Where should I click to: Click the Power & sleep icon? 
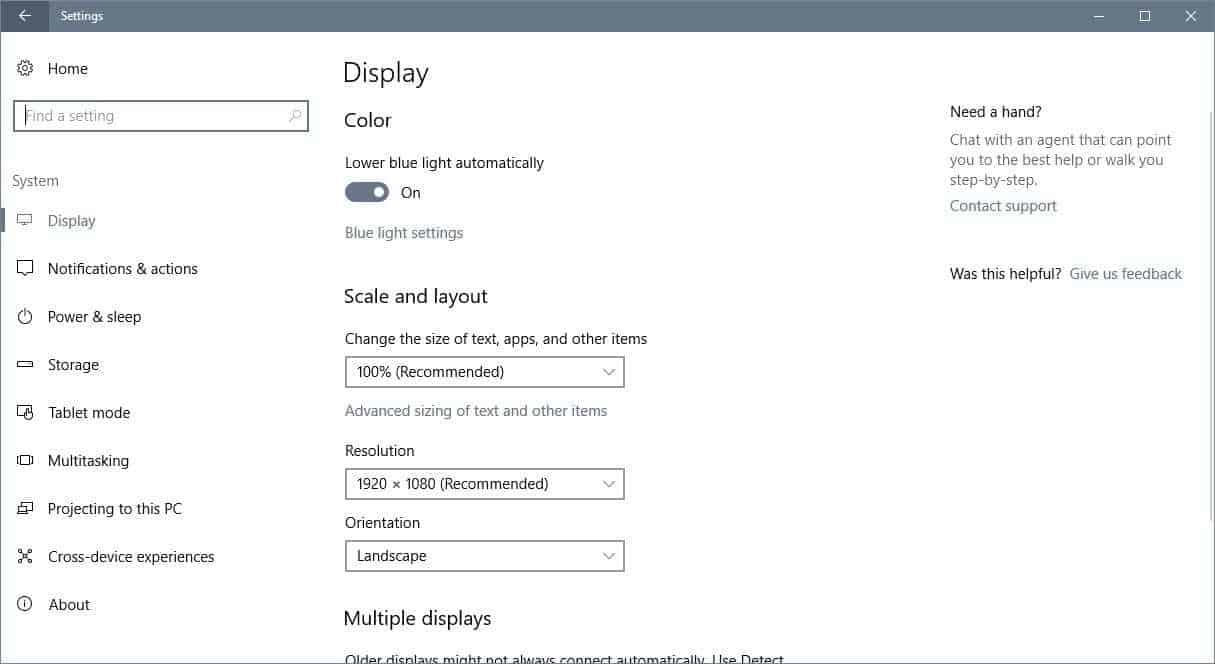[x=24, y=316]
